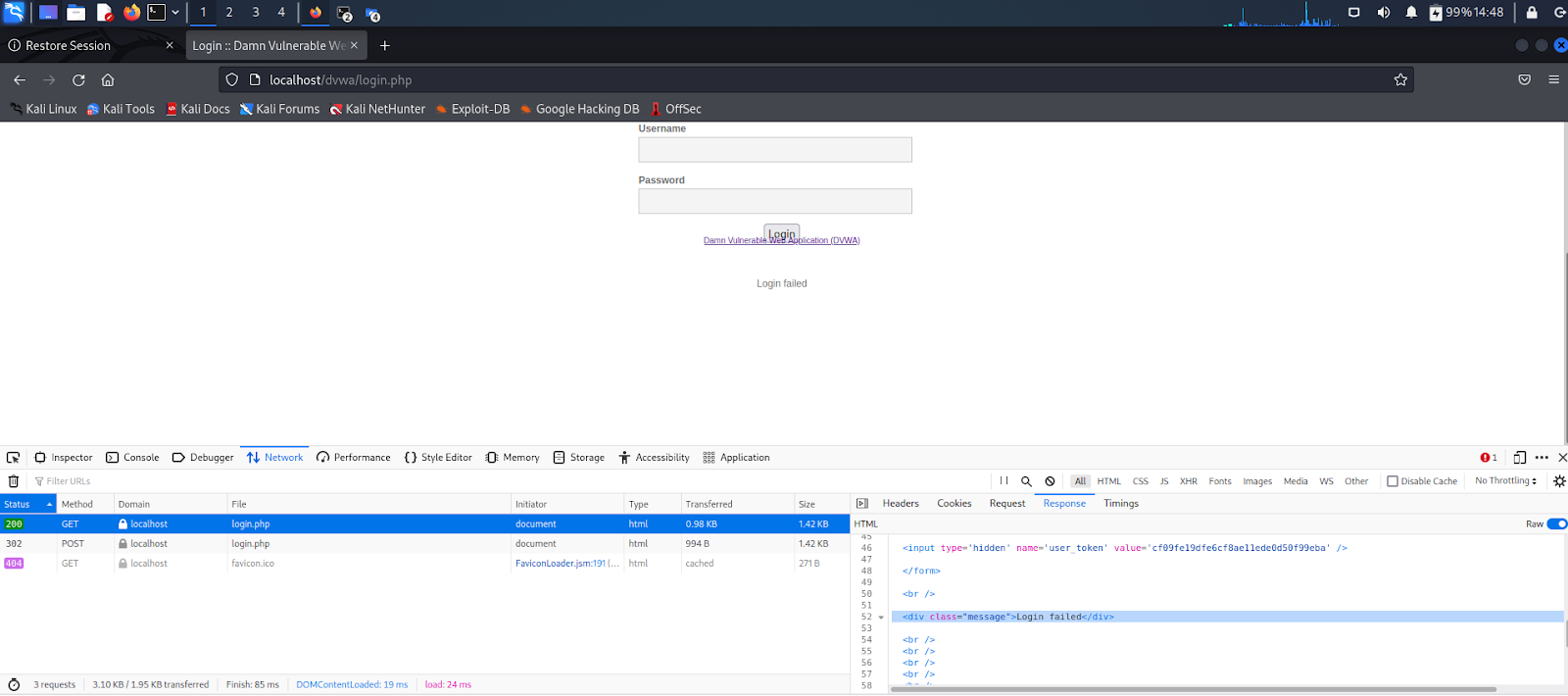
Task: Open tracking protection shield icon
Action: (x=232, y=80)
